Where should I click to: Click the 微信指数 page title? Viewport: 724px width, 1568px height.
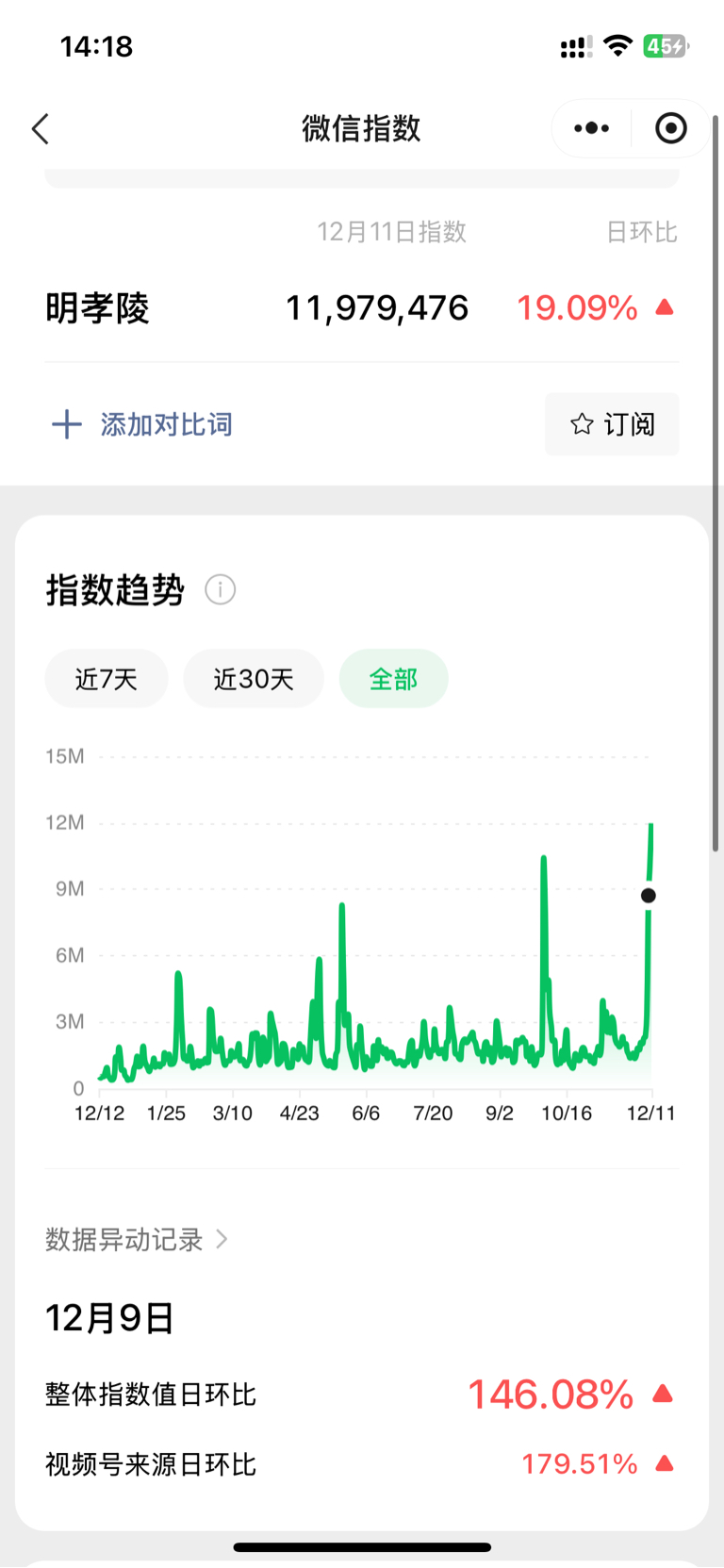point(361,128)
